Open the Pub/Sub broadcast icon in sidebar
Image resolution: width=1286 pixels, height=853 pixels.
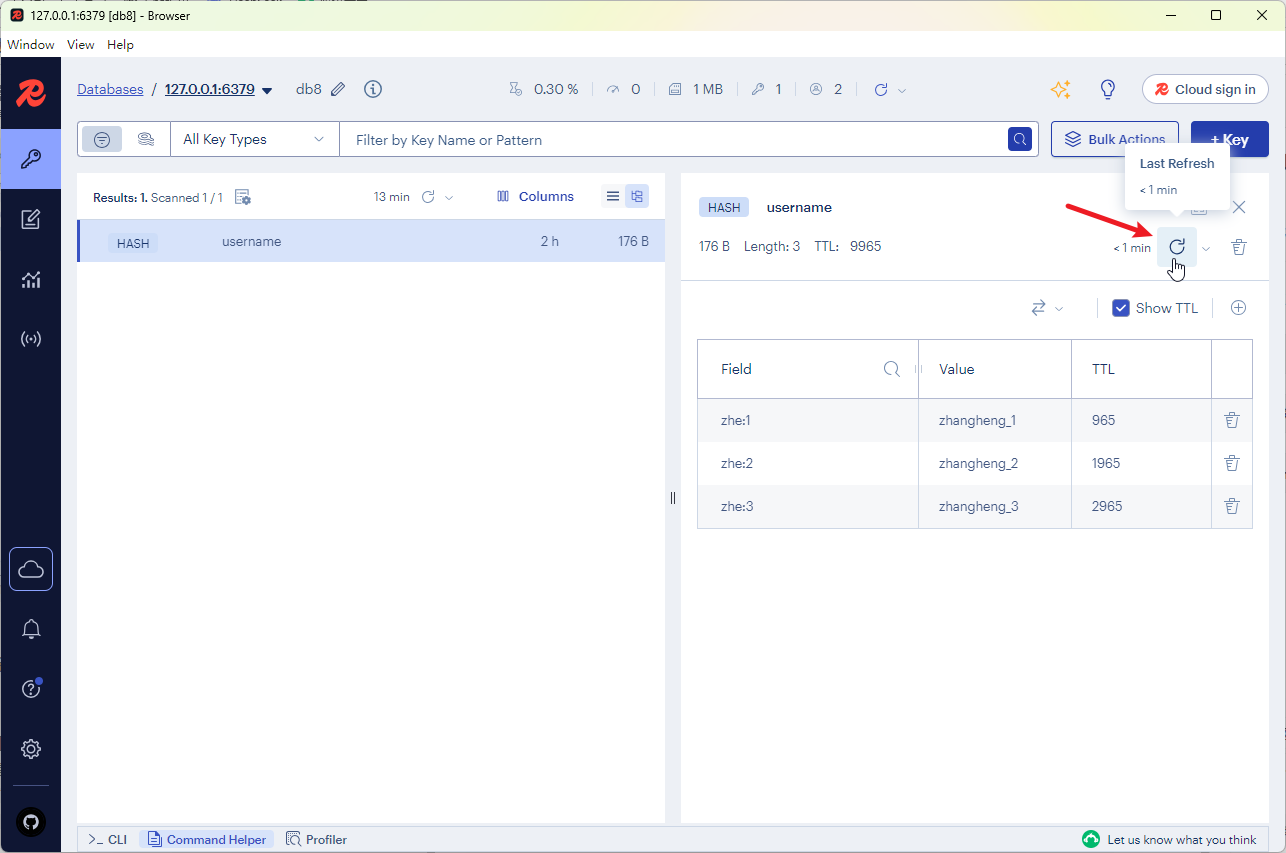tap(31, 339)
